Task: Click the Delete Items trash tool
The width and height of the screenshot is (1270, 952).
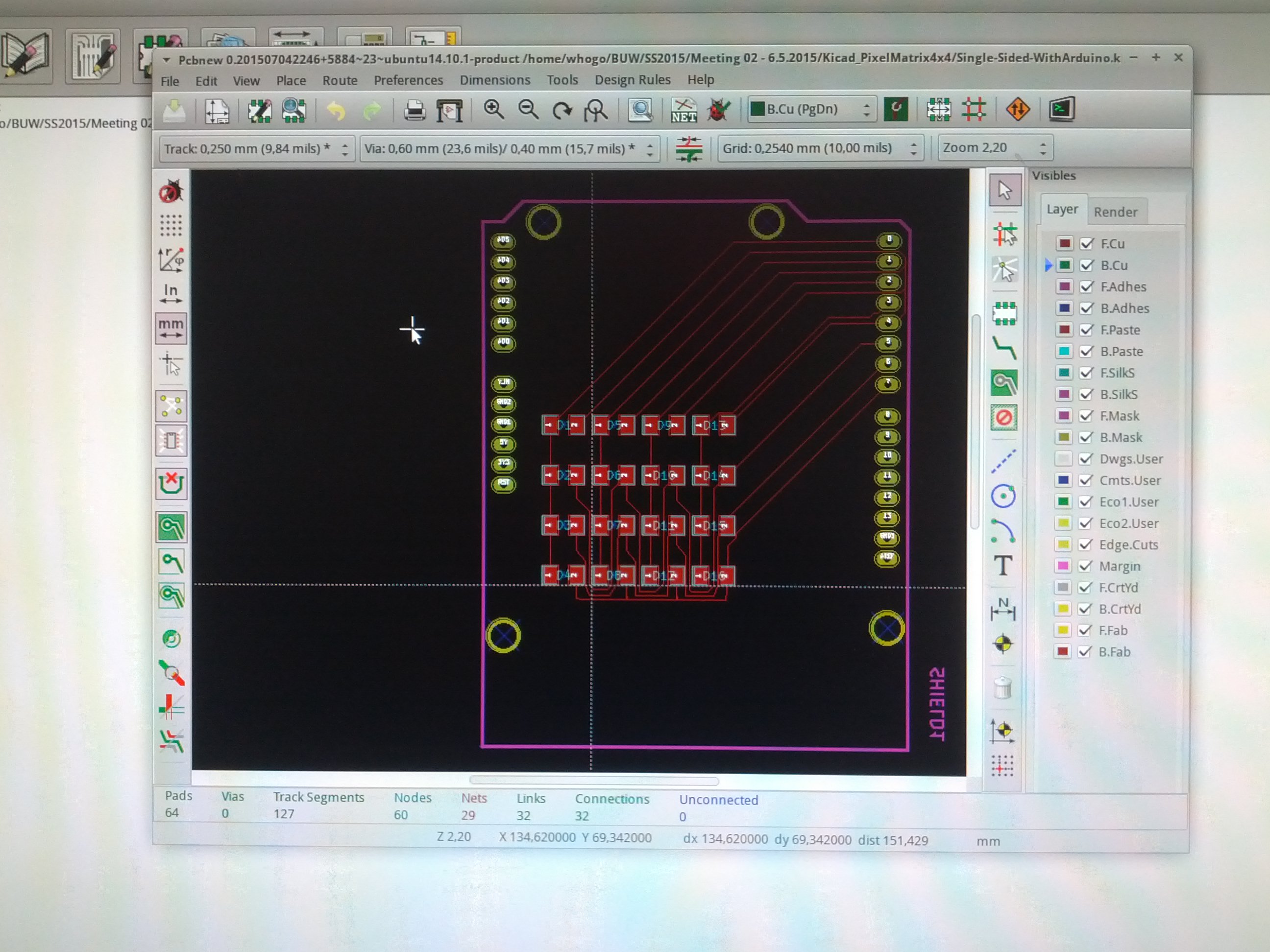Action: click(1002, 688)
